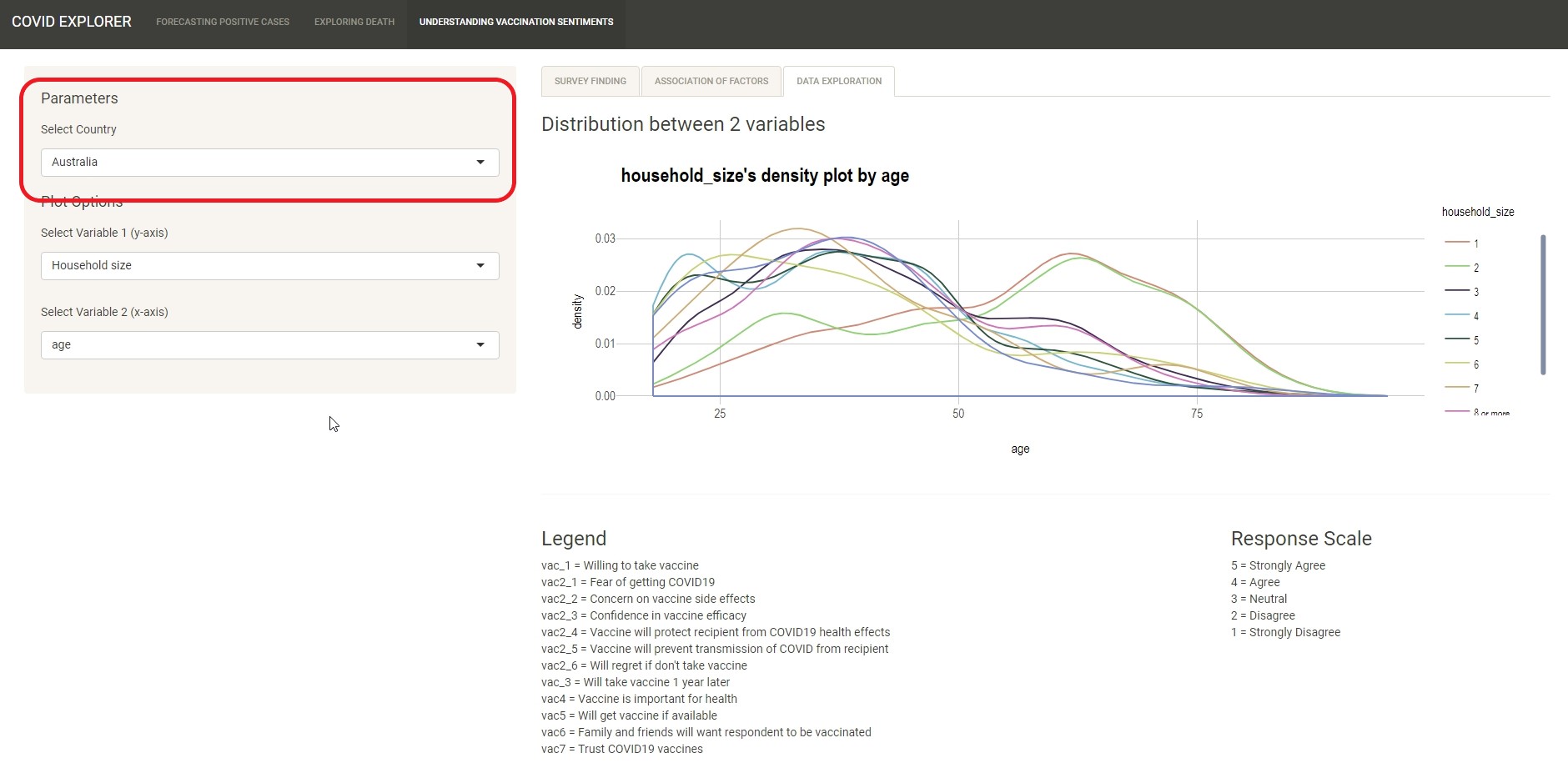Open the Select Country dropdown showing Australia
This screenshot has height=773, width=1568.
[x=269, y=163]
